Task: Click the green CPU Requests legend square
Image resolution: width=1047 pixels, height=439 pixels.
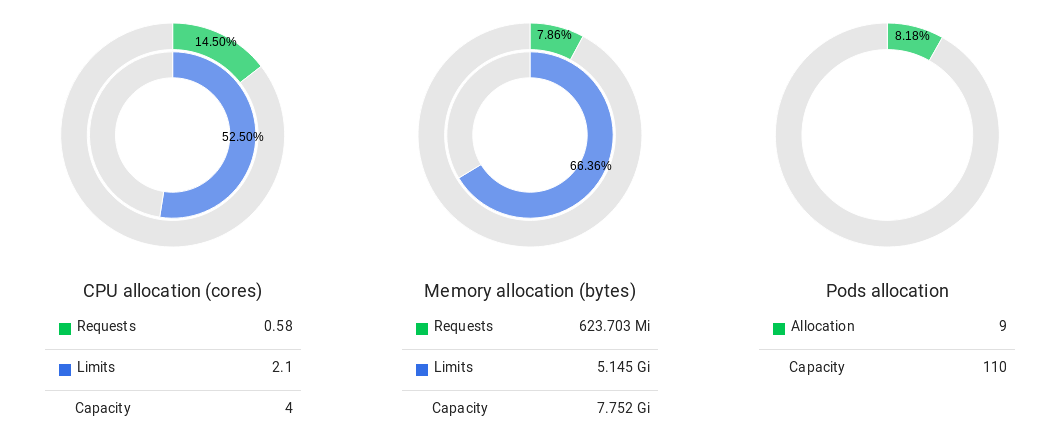Action: [65, 329]
